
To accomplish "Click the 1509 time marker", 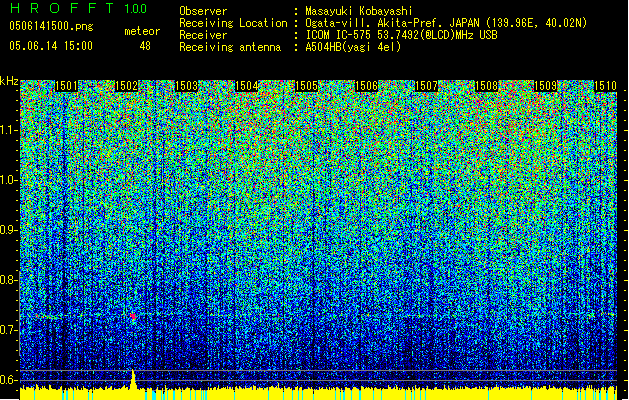I will point(546,86).
